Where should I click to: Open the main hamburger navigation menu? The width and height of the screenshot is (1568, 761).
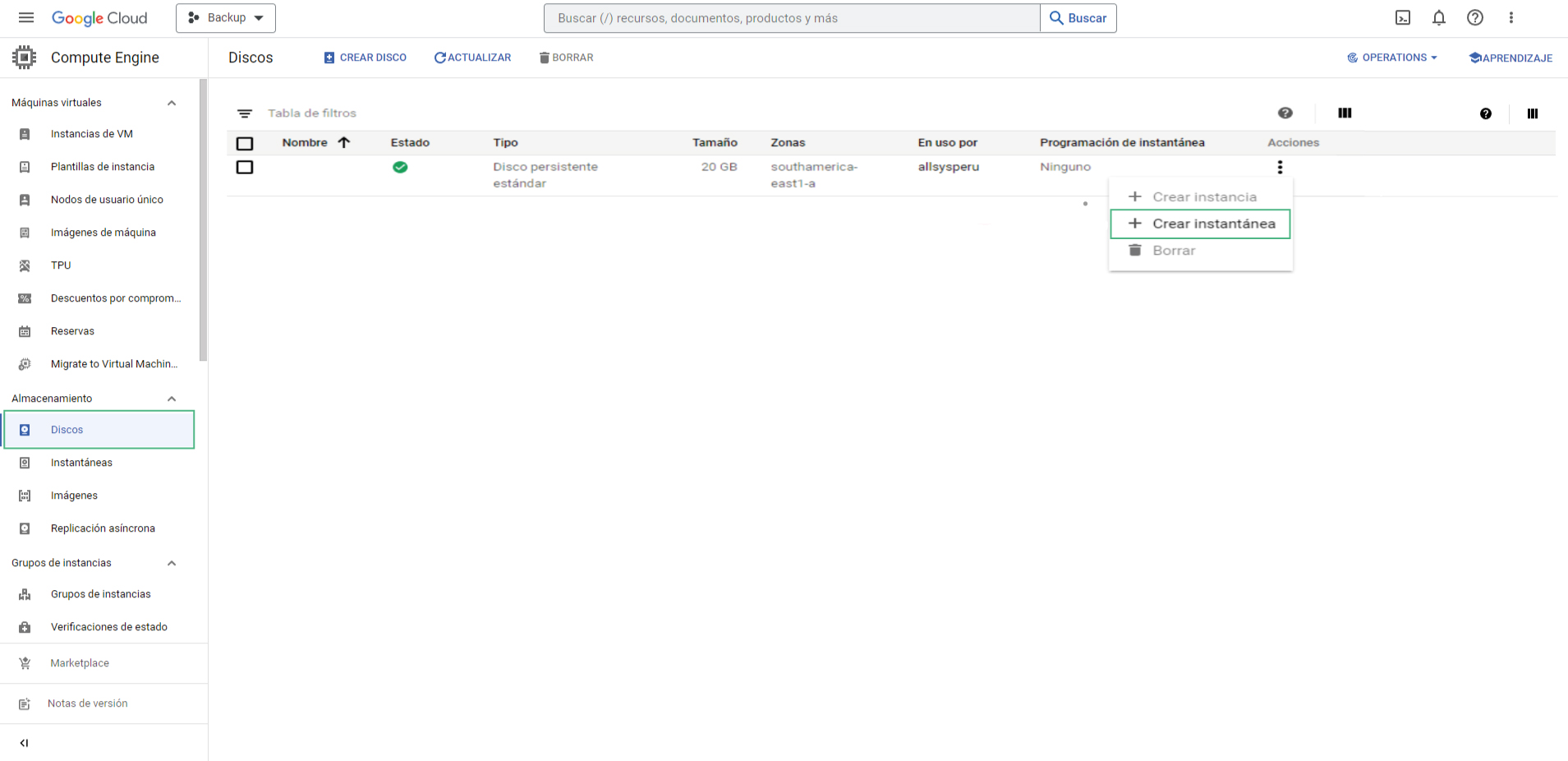coord(26,18)
